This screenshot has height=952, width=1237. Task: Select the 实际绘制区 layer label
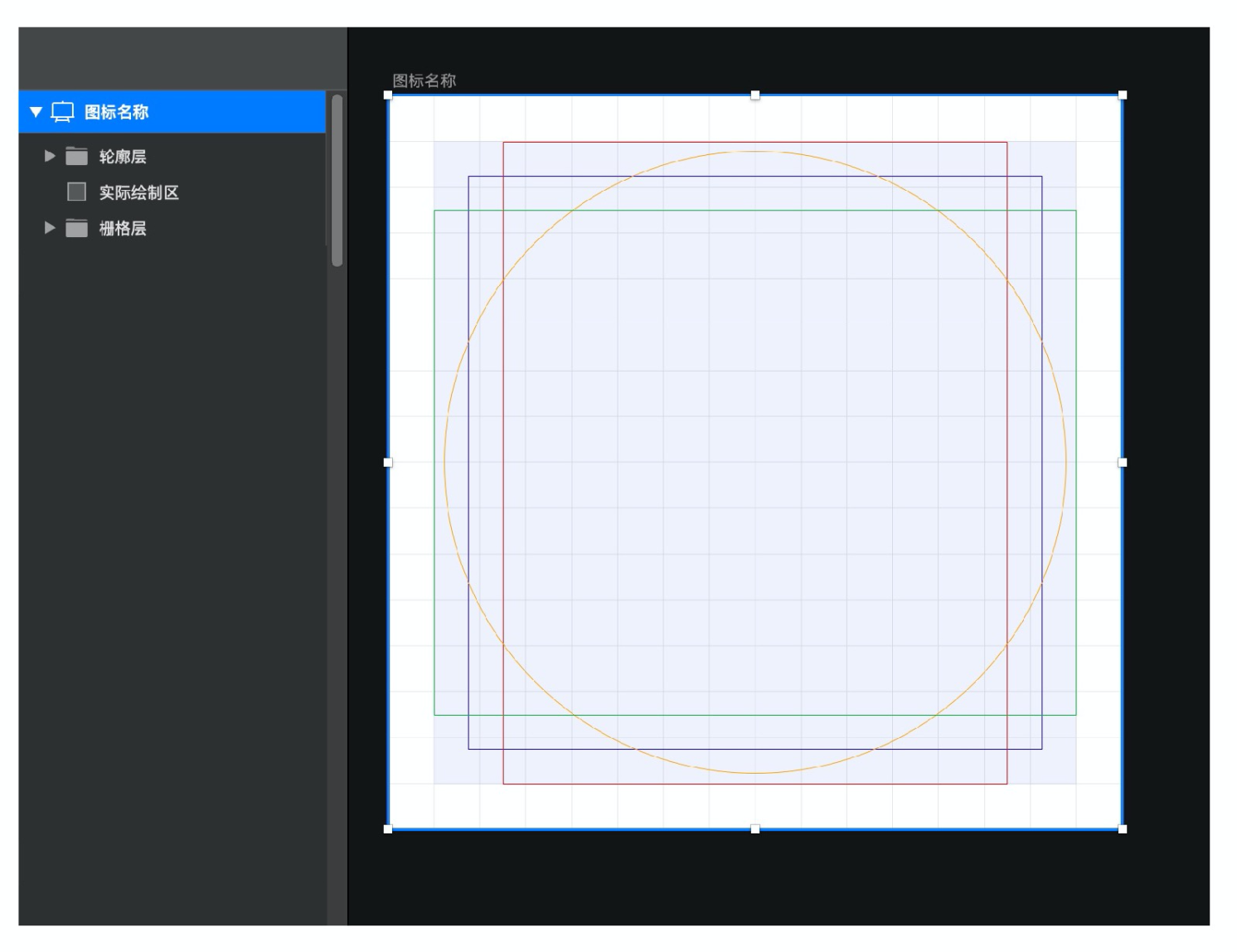(x=139, y=193)
